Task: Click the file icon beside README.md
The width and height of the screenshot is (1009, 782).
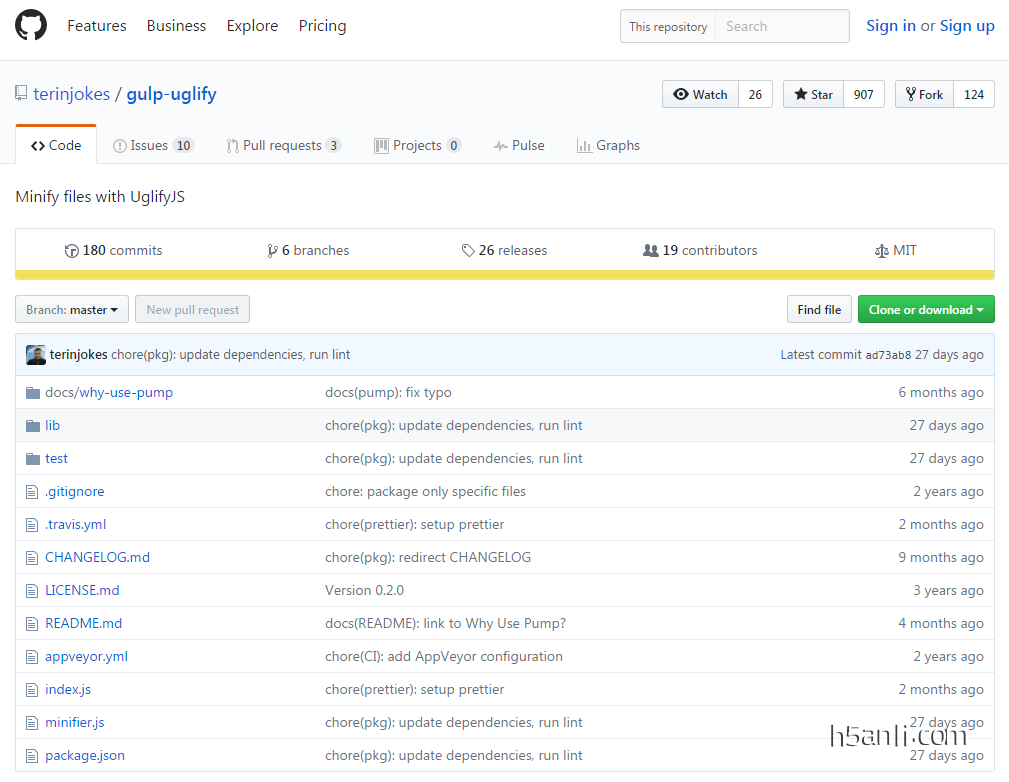Action: 32,624
